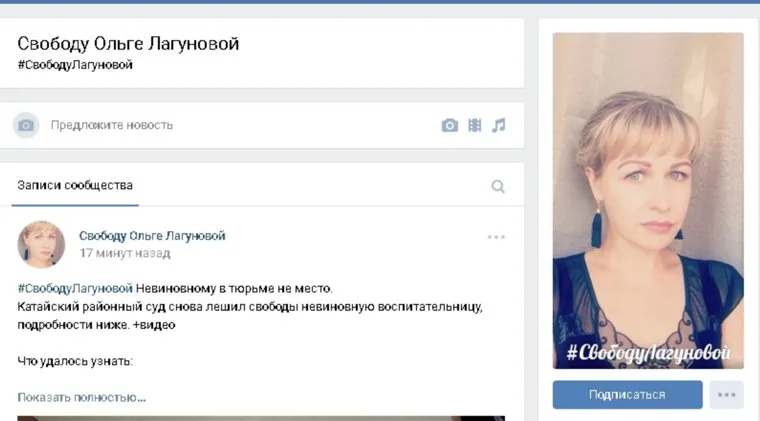Click the Подписаться button
This screenshot has width=760, height=421.
pyautogui.click(x=627, y=395)
